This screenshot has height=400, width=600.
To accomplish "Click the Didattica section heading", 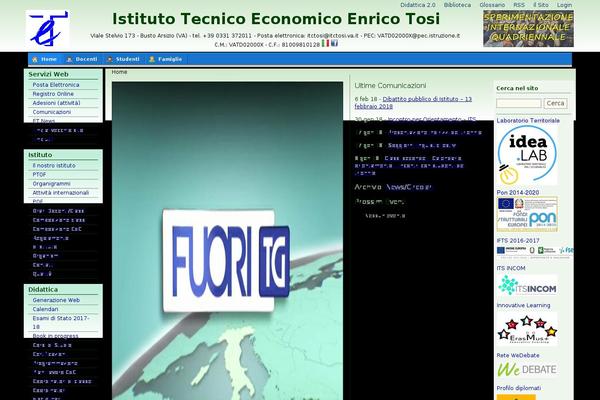I will point(43,290).
